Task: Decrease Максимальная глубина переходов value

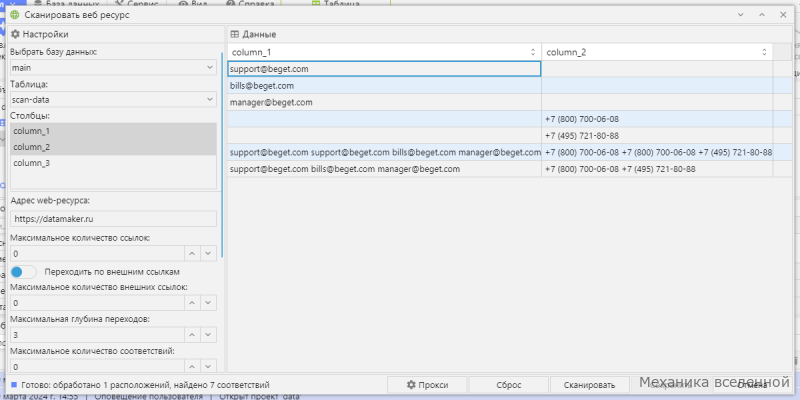Action: point(208,335)
